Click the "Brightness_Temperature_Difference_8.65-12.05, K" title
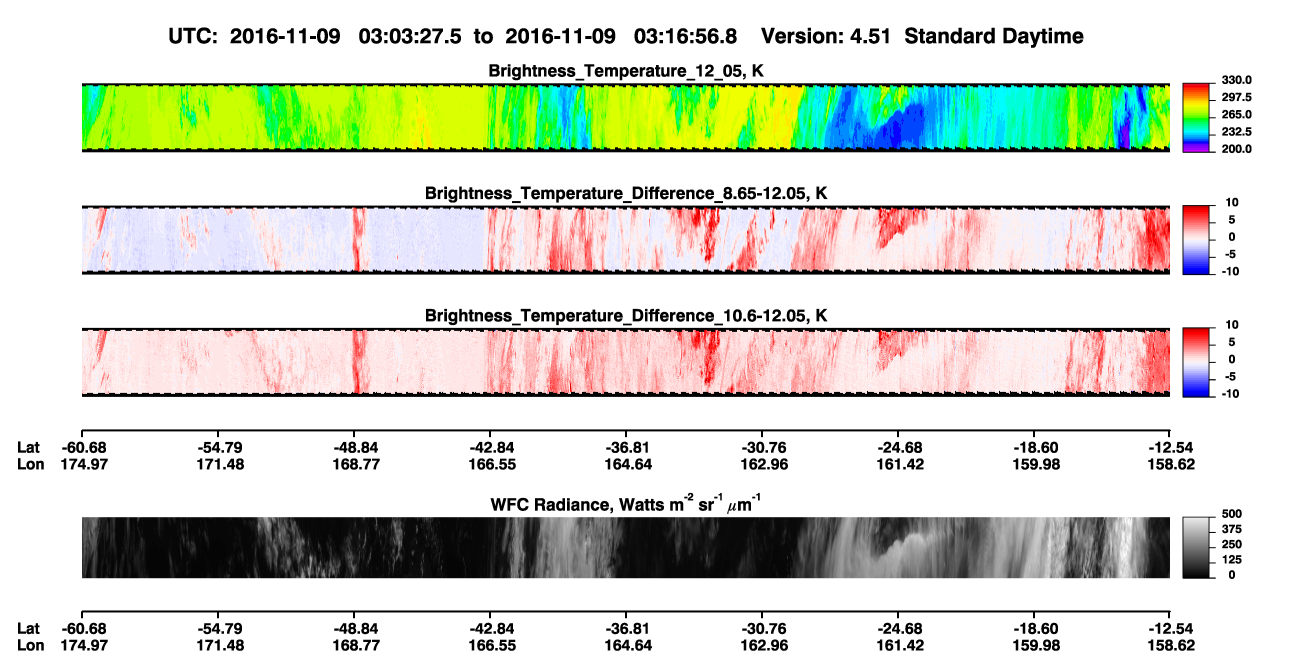Viewport: 1300px width, 667px height. (626, 193)
